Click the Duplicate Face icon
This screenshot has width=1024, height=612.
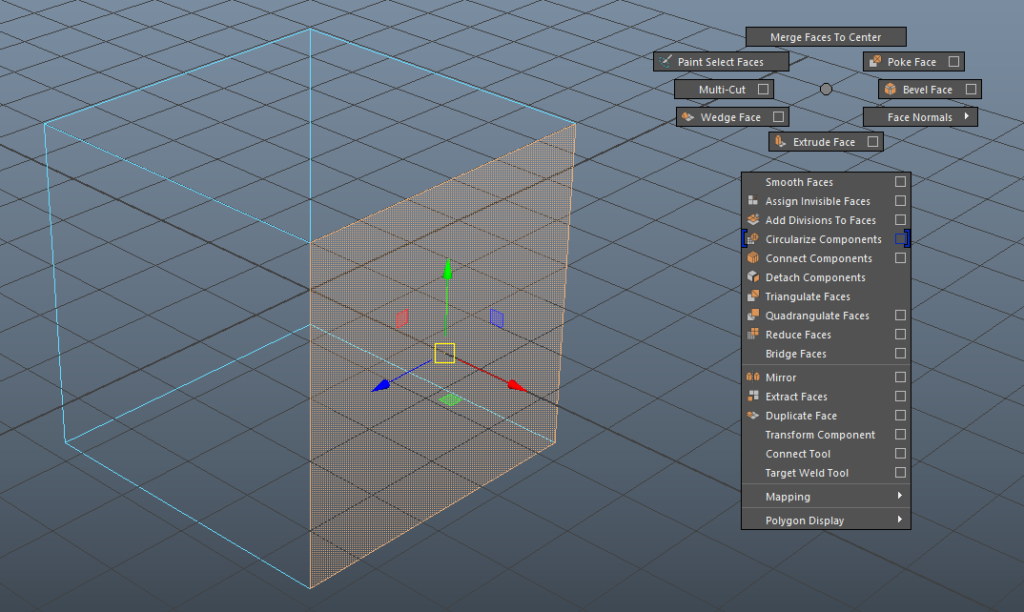coord(753,415)
